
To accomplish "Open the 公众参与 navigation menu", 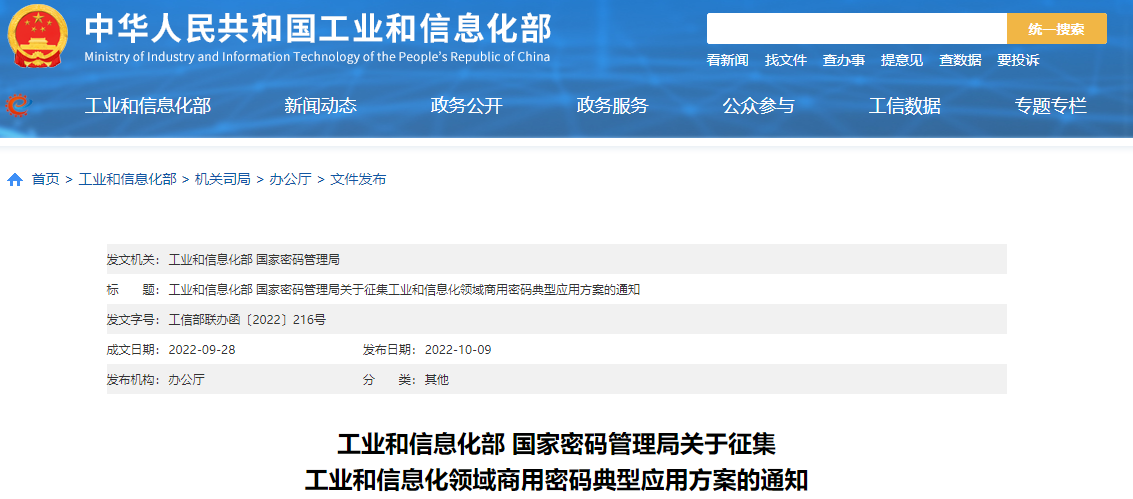I will (x=759, y=106).
